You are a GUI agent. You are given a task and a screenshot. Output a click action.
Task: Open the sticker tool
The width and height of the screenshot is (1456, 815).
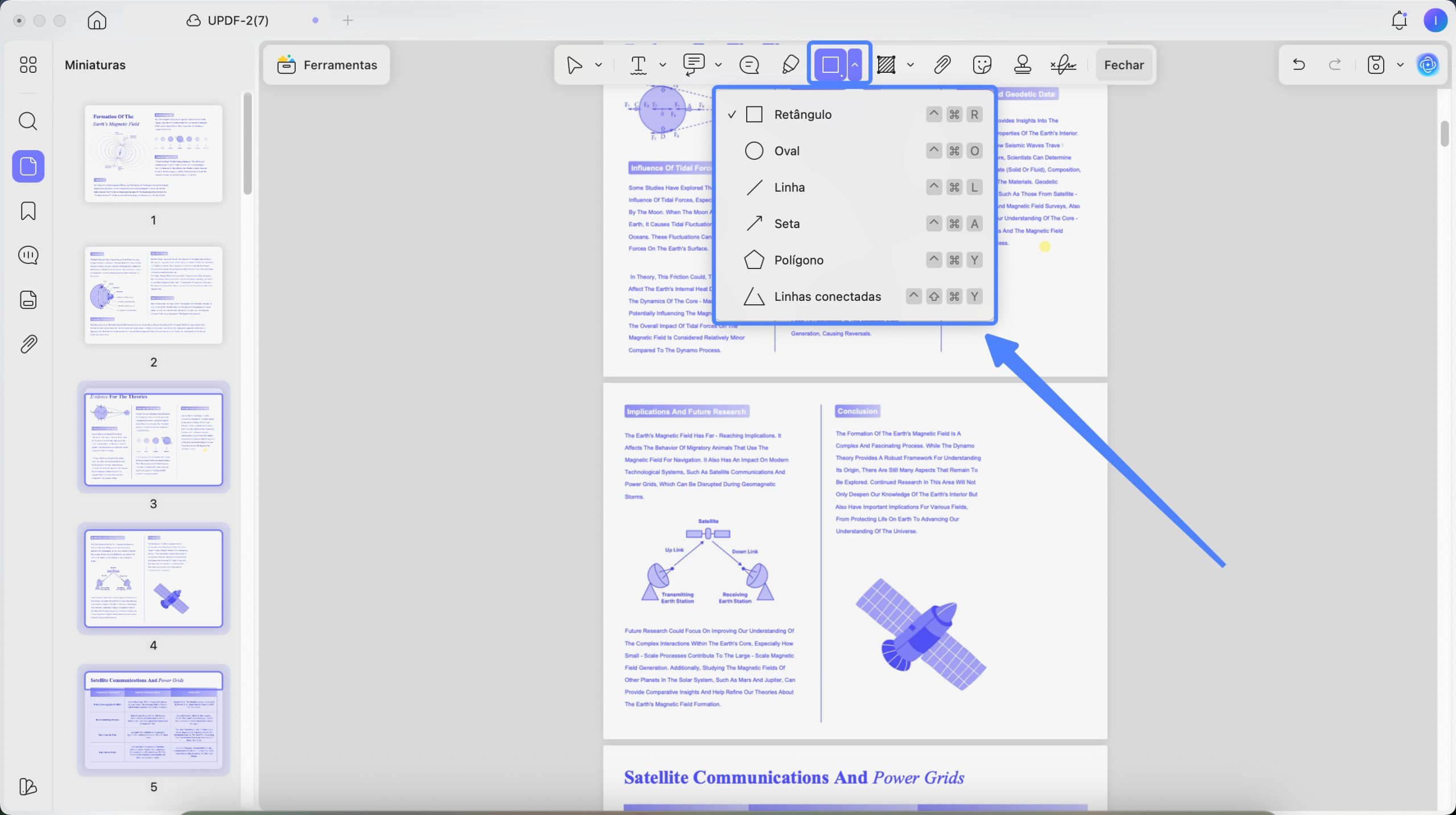pos(982,65)
